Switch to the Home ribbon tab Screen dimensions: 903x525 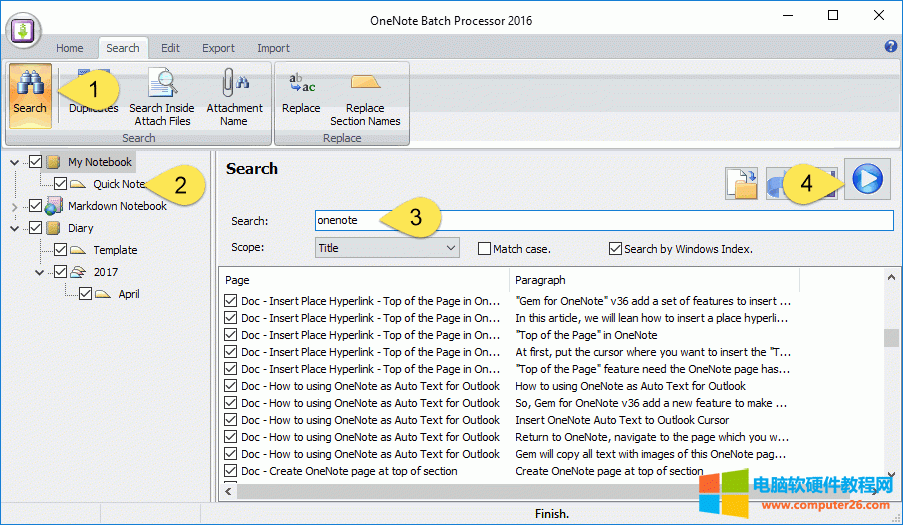click(x=70, y=48)
